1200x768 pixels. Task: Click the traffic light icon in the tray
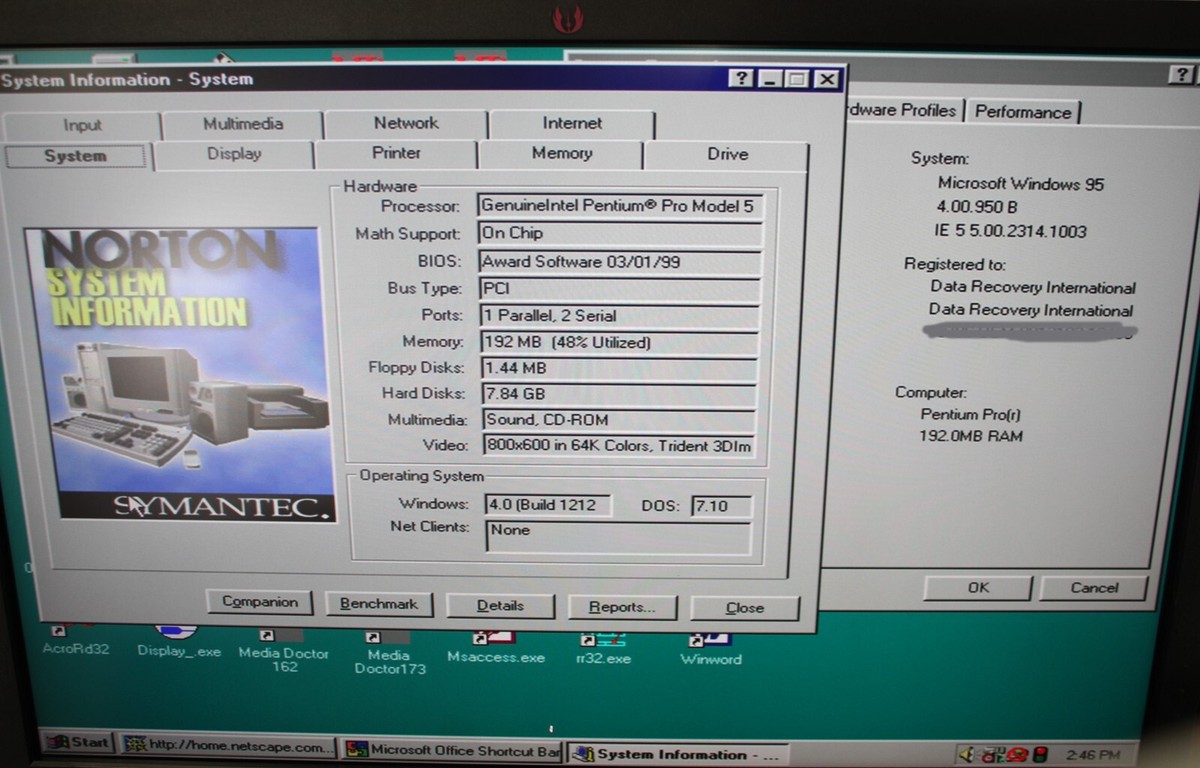[x=1040, y=754]
